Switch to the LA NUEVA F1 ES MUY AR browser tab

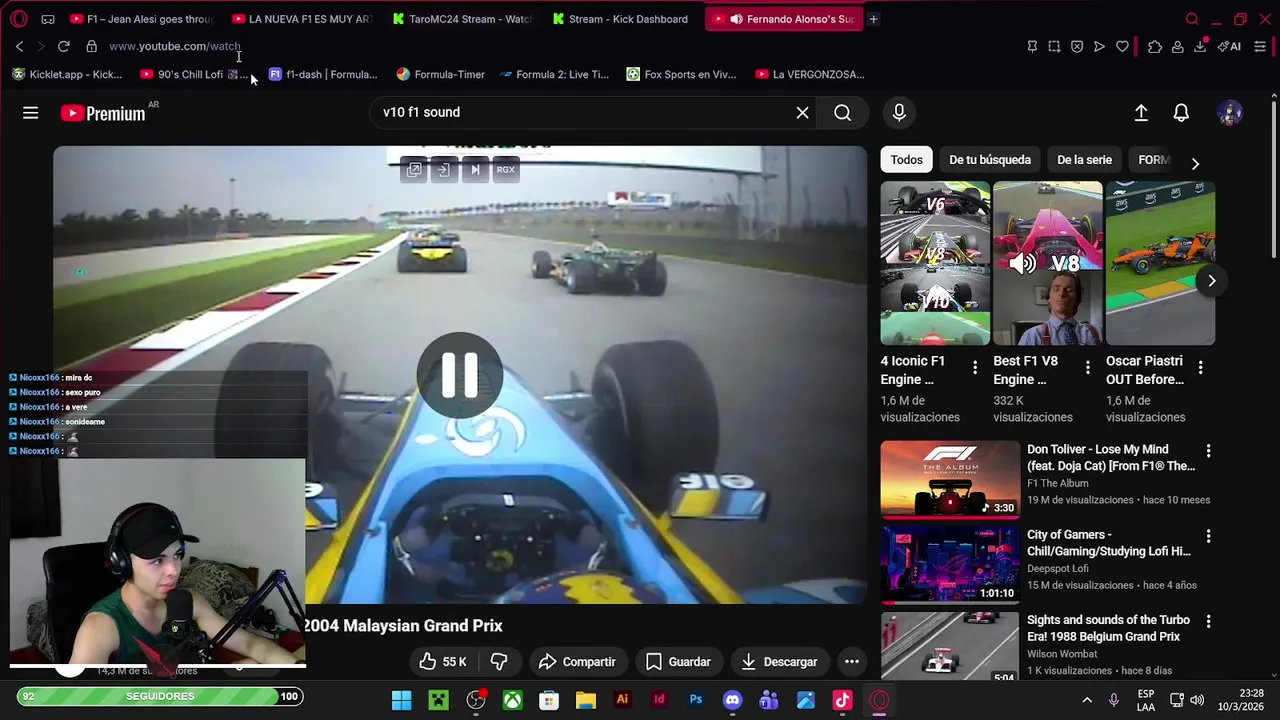(302, 19)
